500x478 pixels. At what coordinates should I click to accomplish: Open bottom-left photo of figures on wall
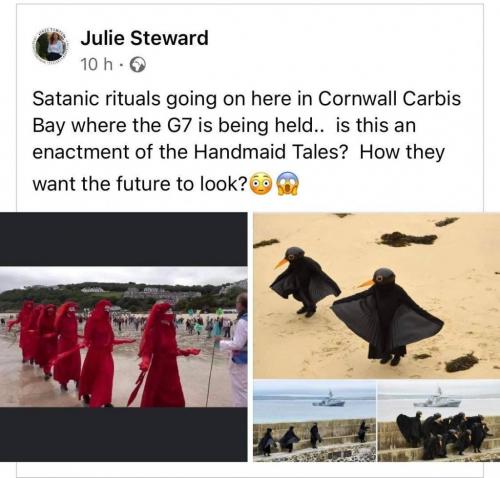tap(314, 421)
